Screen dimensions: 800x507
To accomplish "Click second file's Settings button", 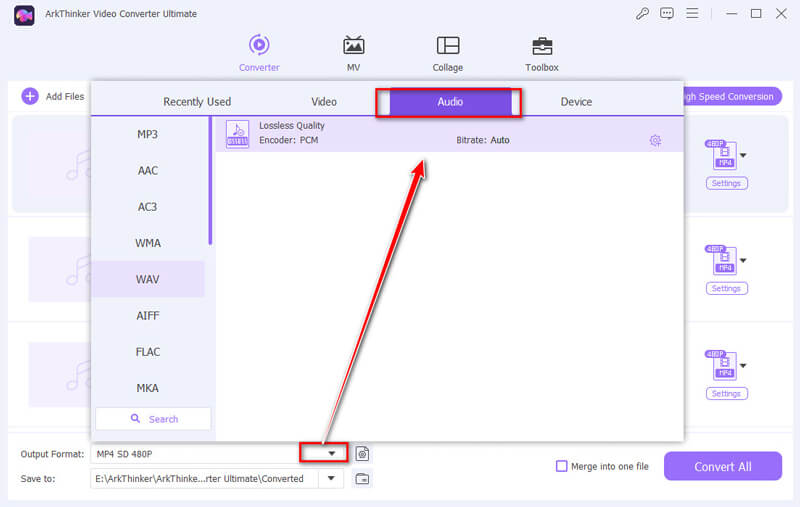I will 727,288.
